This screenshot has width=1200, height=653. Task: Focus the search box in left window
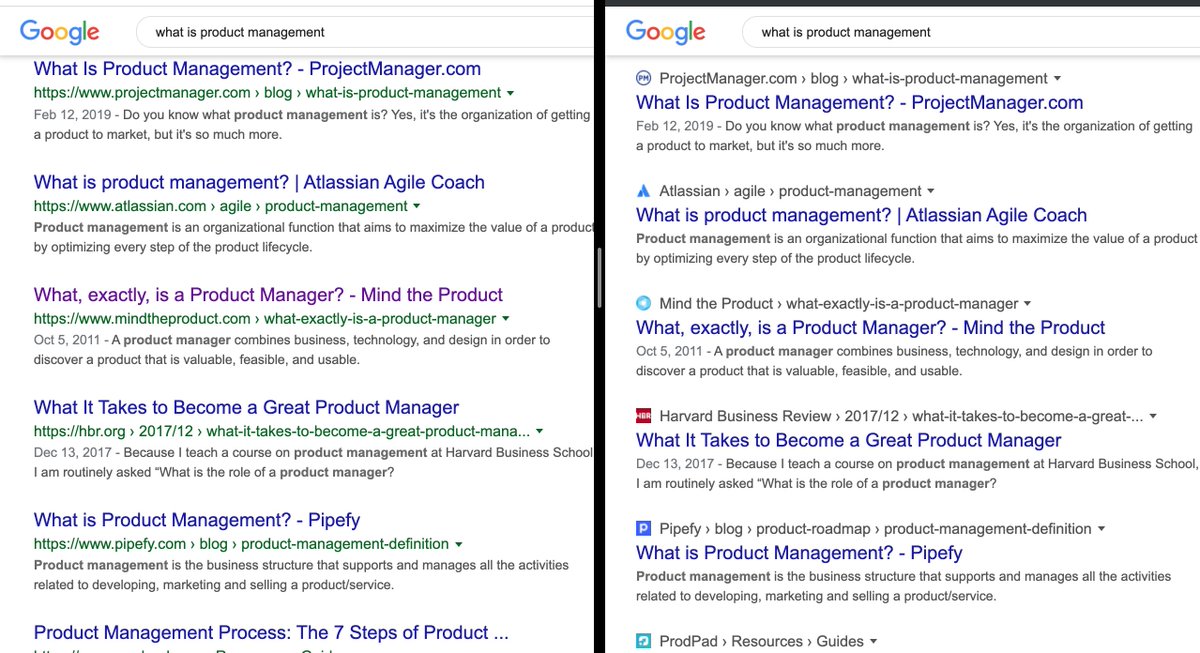tap(365, 32)
